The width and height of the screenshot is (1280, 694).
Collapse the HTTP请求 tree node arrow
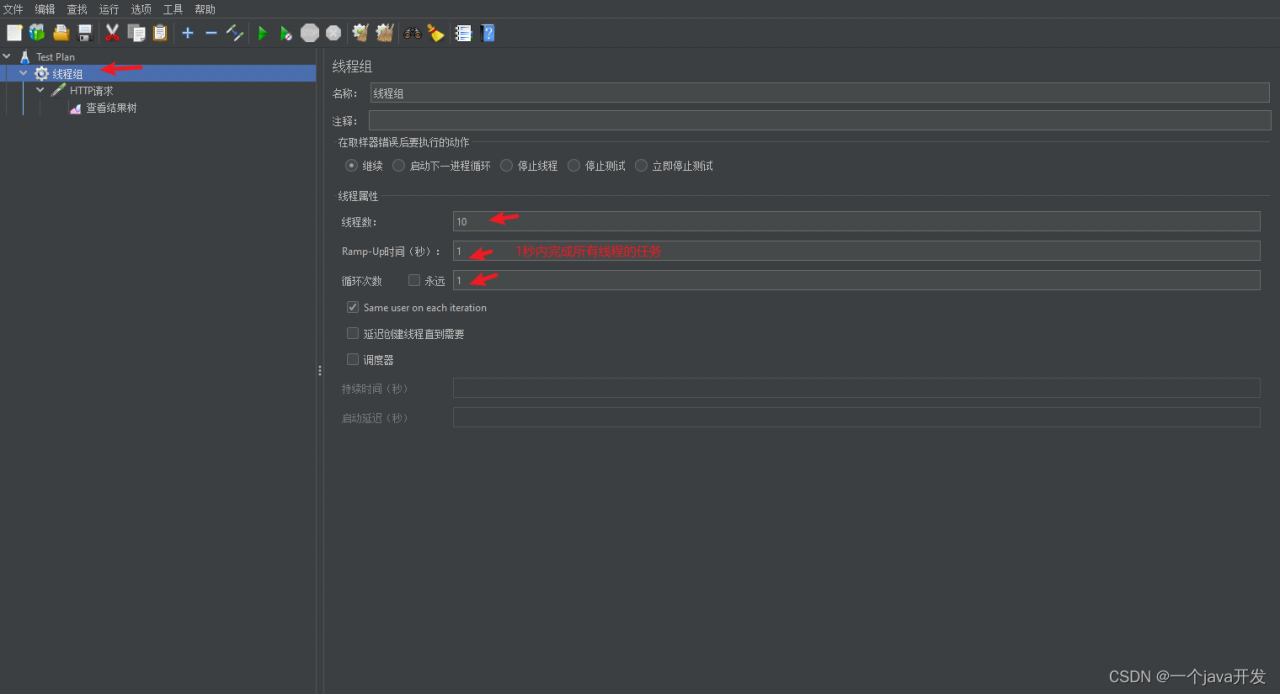(x=41, y=90)
